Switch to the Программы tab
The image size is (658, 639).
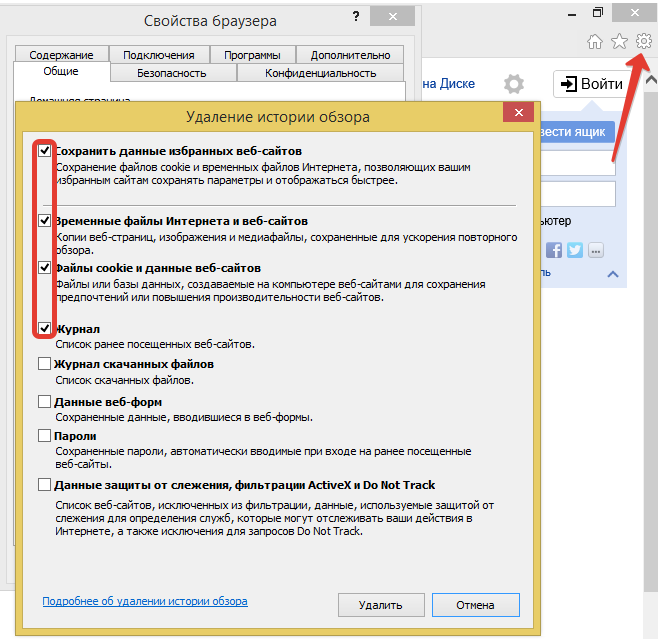click(x=253, y=55)
